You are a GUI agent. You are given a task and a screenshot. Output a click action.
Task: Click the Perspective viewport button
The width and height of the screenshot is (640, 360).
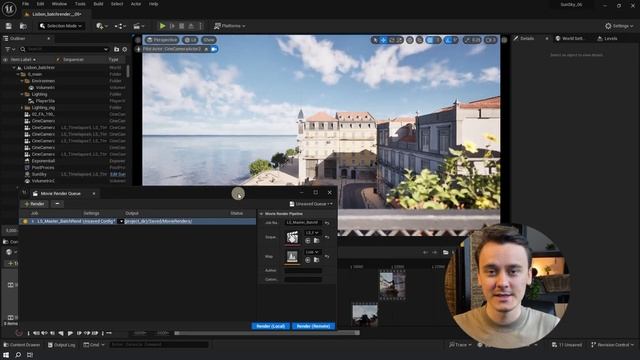click(162, 40)
